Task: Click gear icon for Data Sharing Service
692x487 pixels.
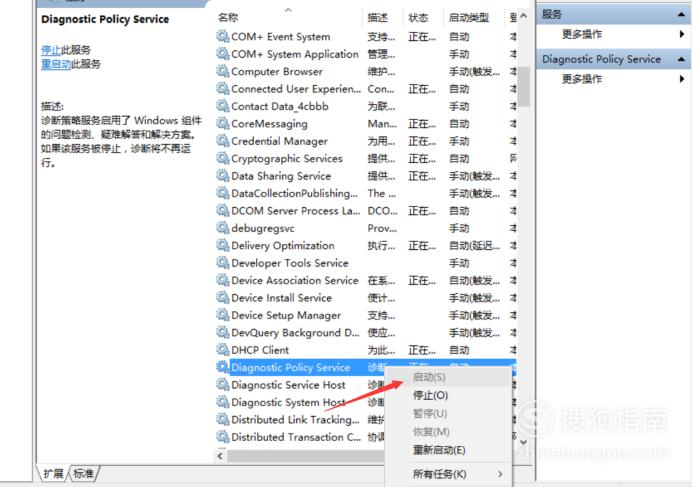Action: [x=223, y=176]
